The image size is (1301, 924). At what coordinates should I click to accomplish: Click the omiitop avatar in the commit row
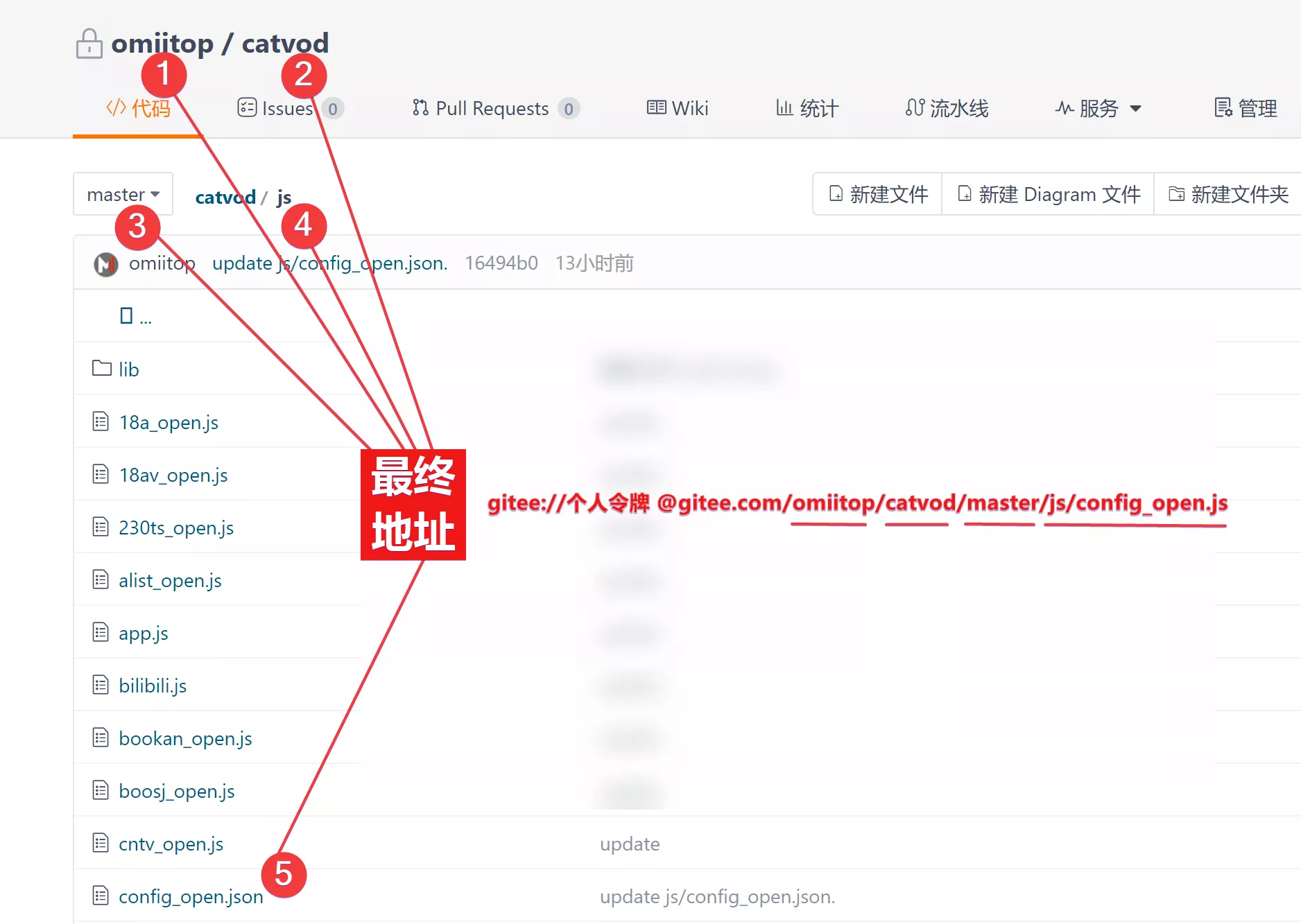pos(106,263)
